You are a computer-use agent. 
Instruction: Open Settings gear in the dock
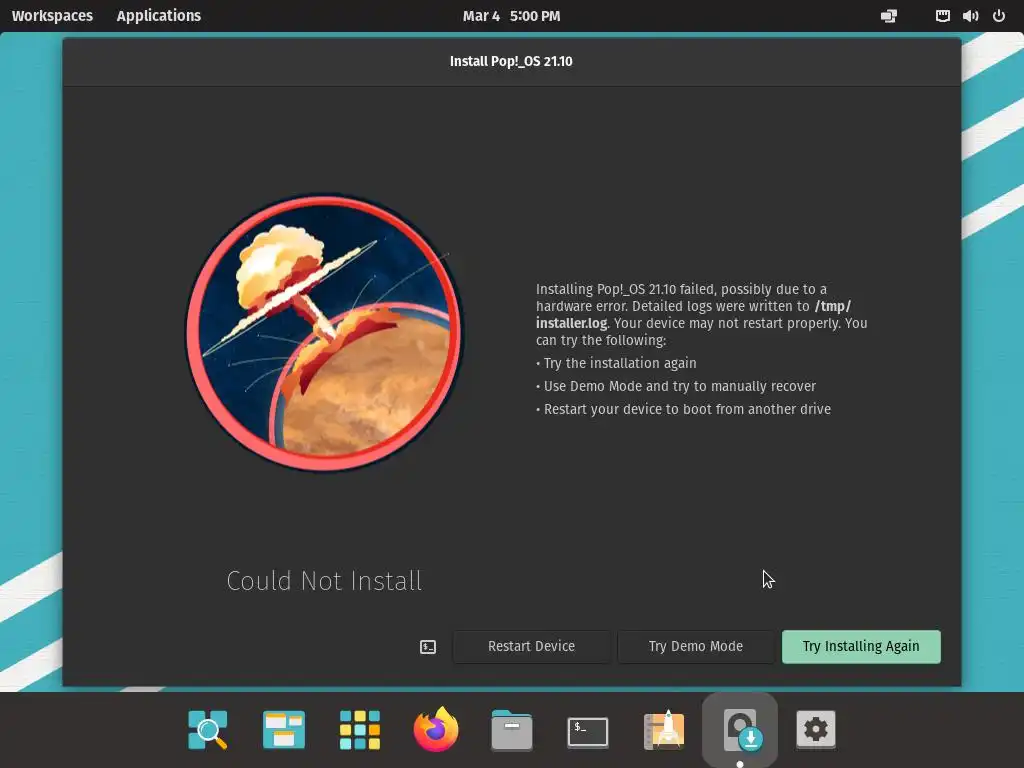tap(816, 729)
